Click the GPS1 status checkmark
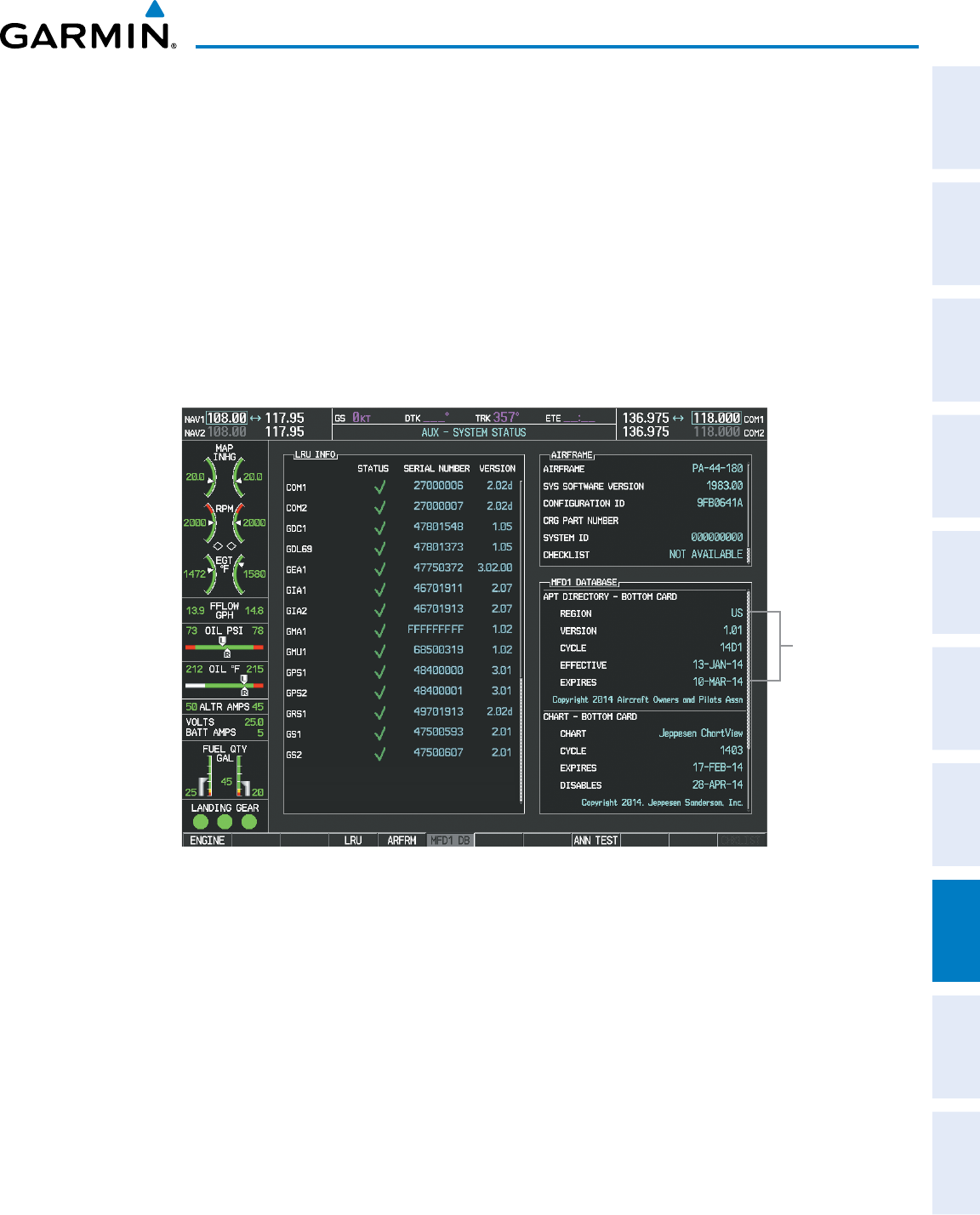980x1215 pixels. tap(379, 671)
